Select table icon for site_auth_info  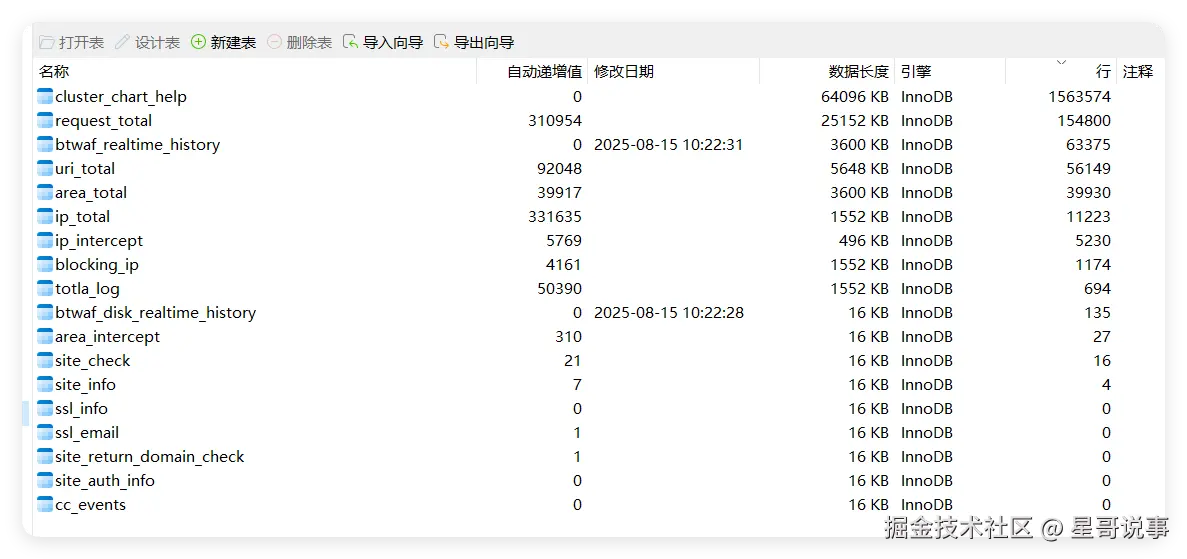45,481
